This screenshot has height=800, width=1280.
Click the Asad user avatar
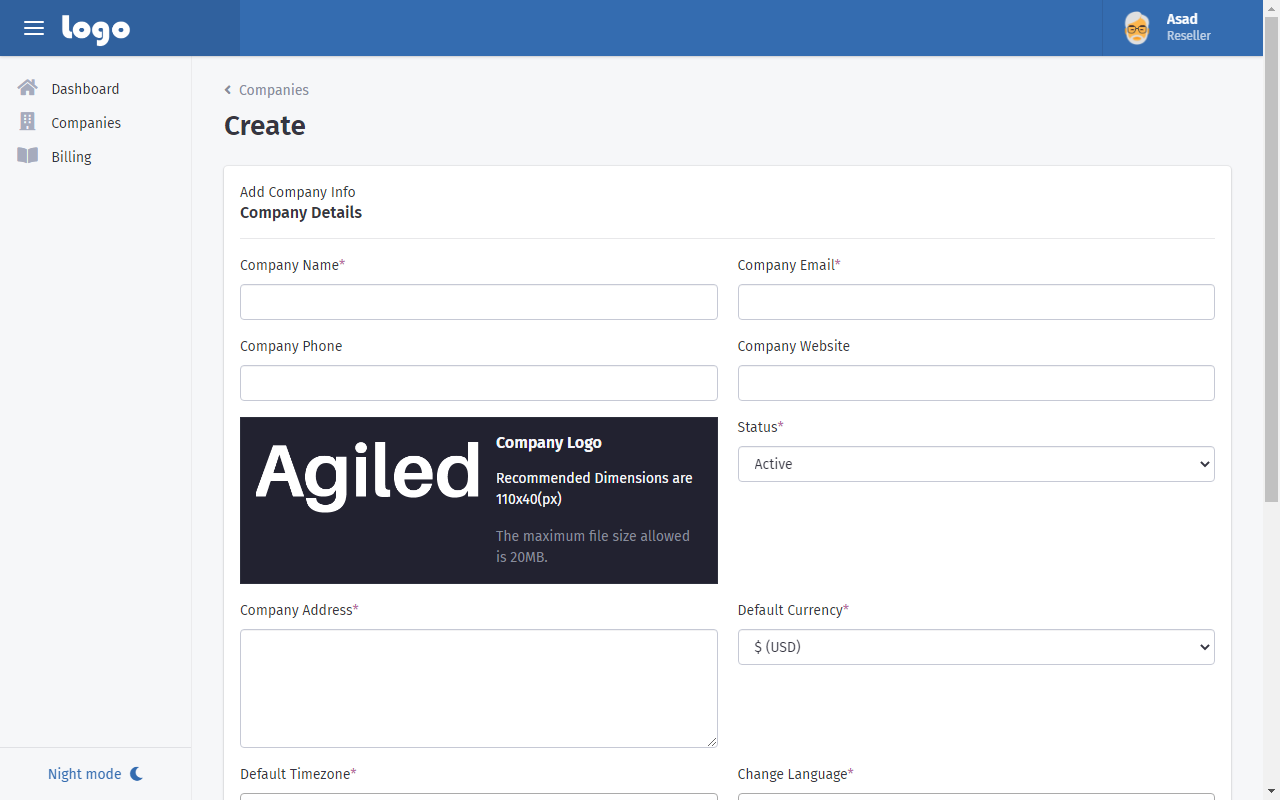click(1137, 28)
